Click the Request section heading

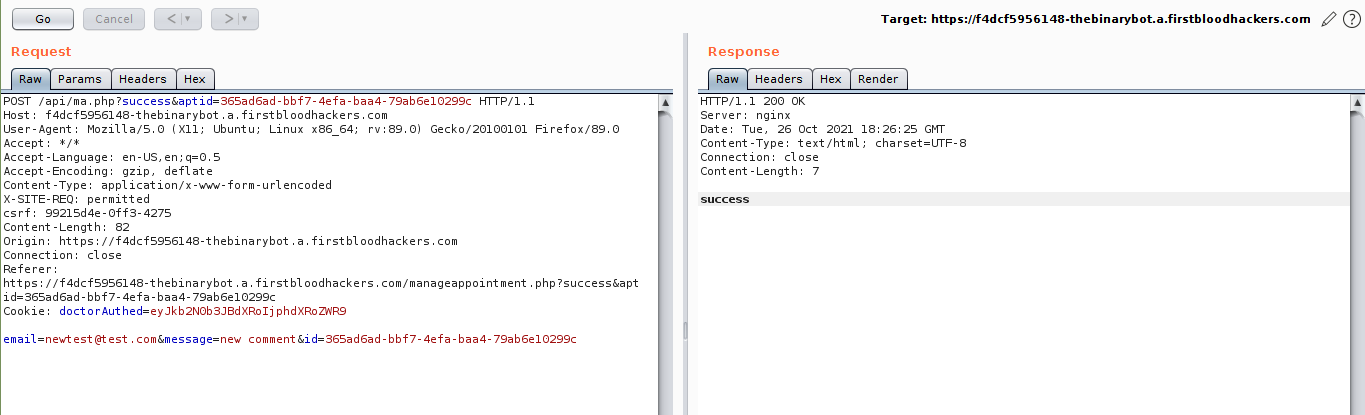click(41, 51)
